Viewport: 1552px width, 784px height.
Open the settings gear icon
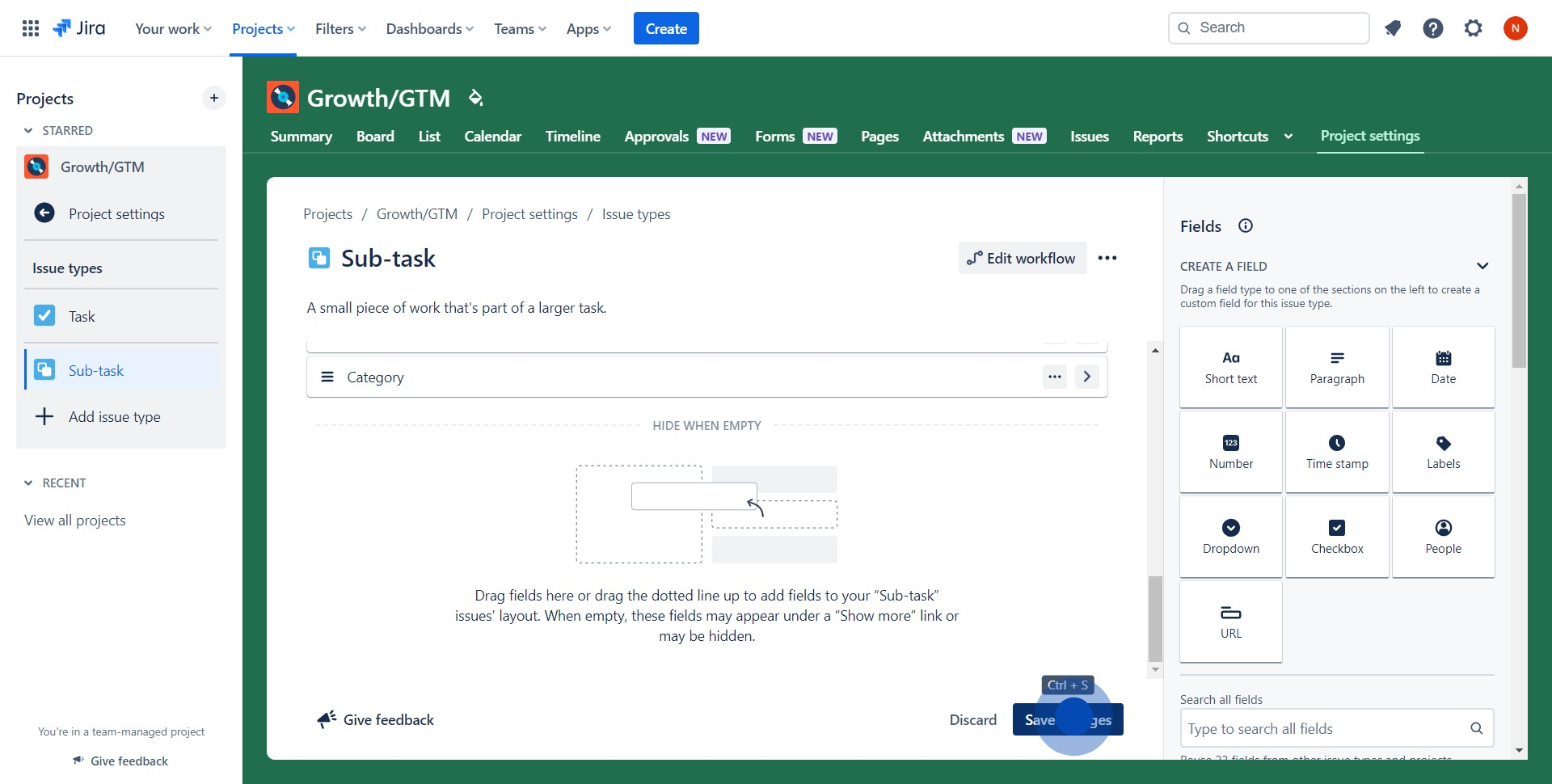point(1473,28)
